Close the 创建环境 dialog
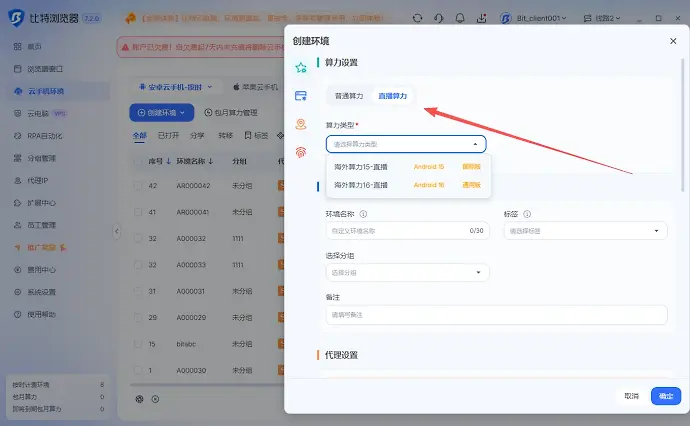Viewport: 690px width, 426px height. [673, 41]
